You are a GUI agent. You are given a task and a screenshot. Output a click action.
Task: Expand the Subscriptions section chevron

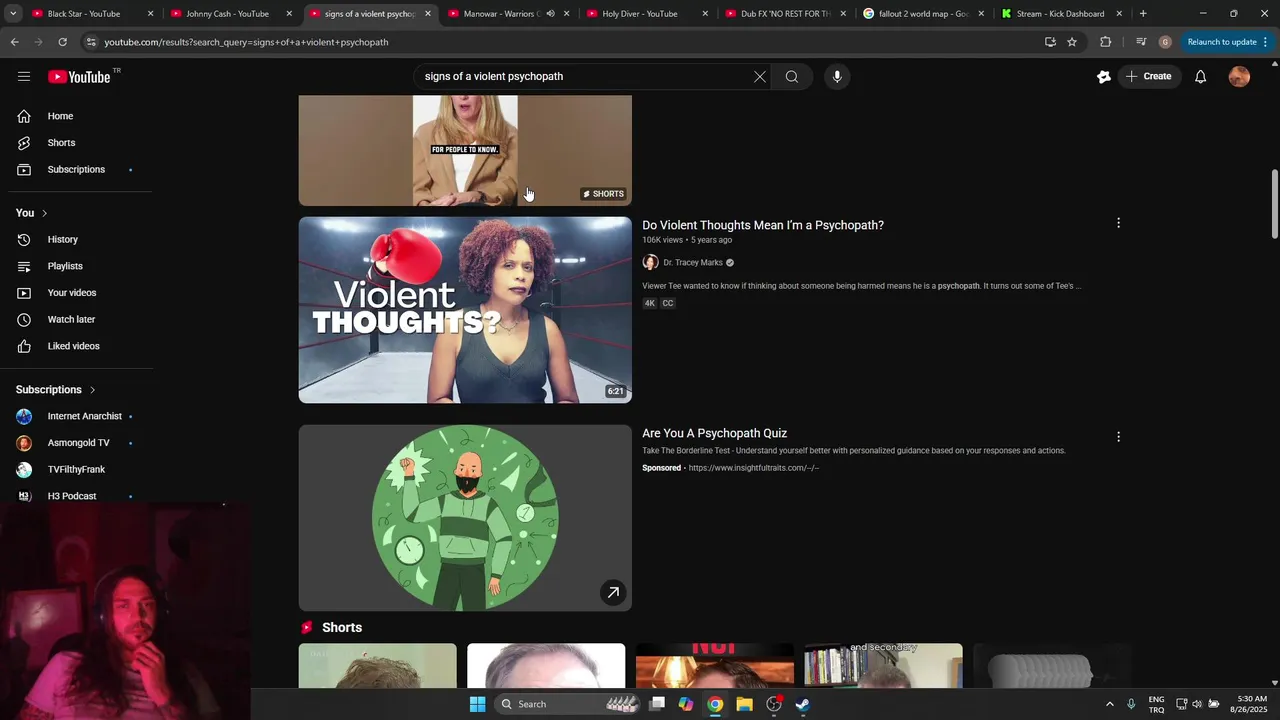tap(92, 390)
